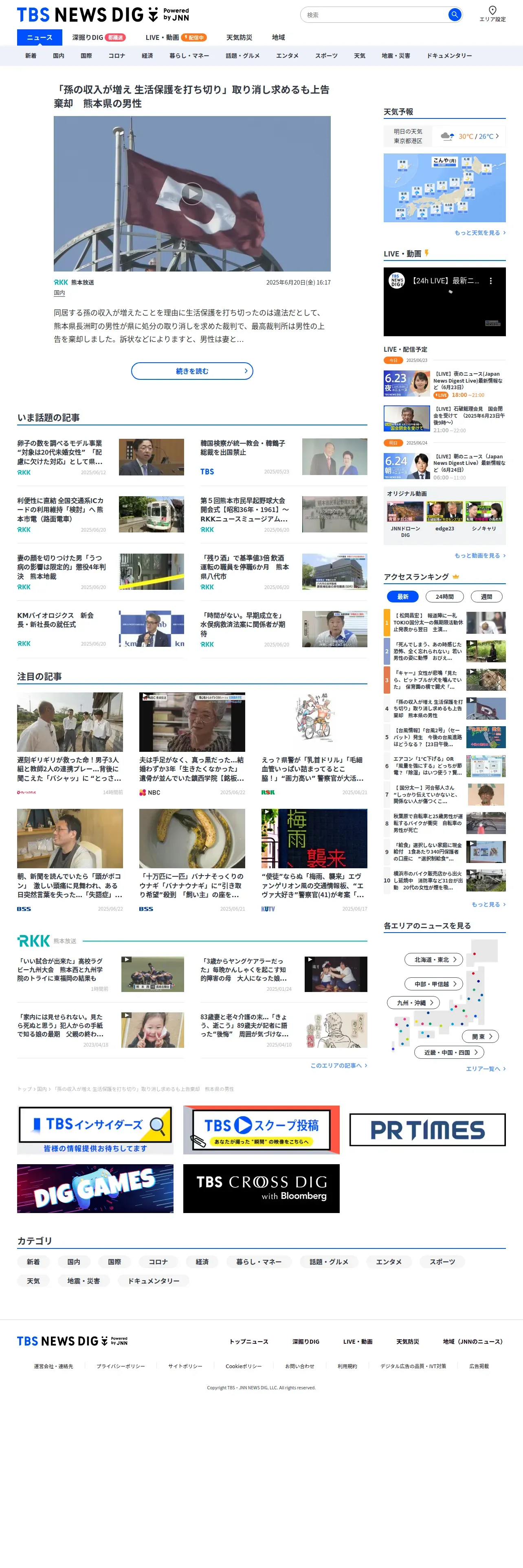Open the エリア設定 location pin icon
This screenshot has height=1568, width=523.
pos(492,10)
